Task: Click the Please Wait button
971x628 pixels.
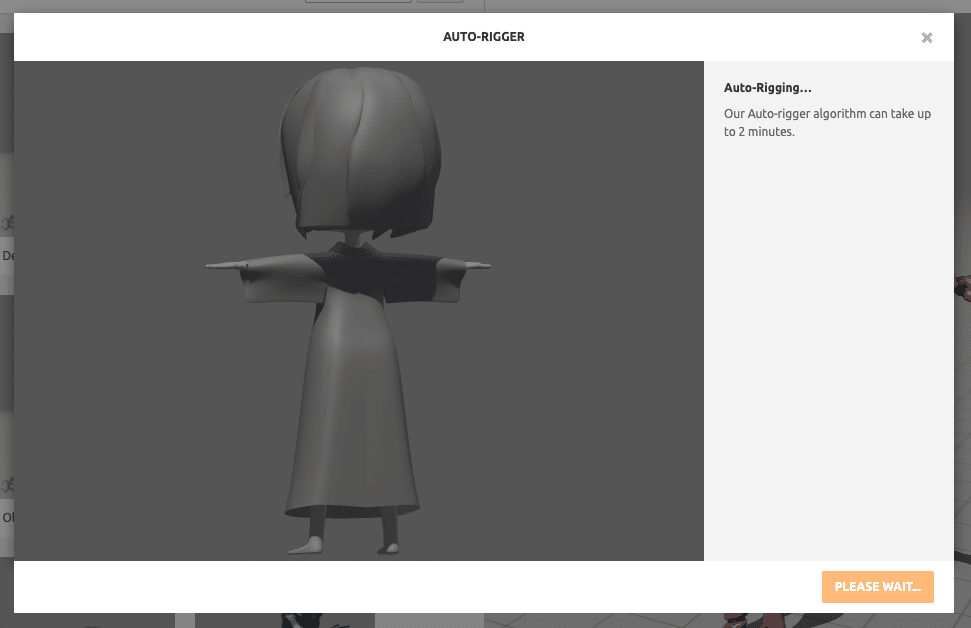Action: coord(877,587)
